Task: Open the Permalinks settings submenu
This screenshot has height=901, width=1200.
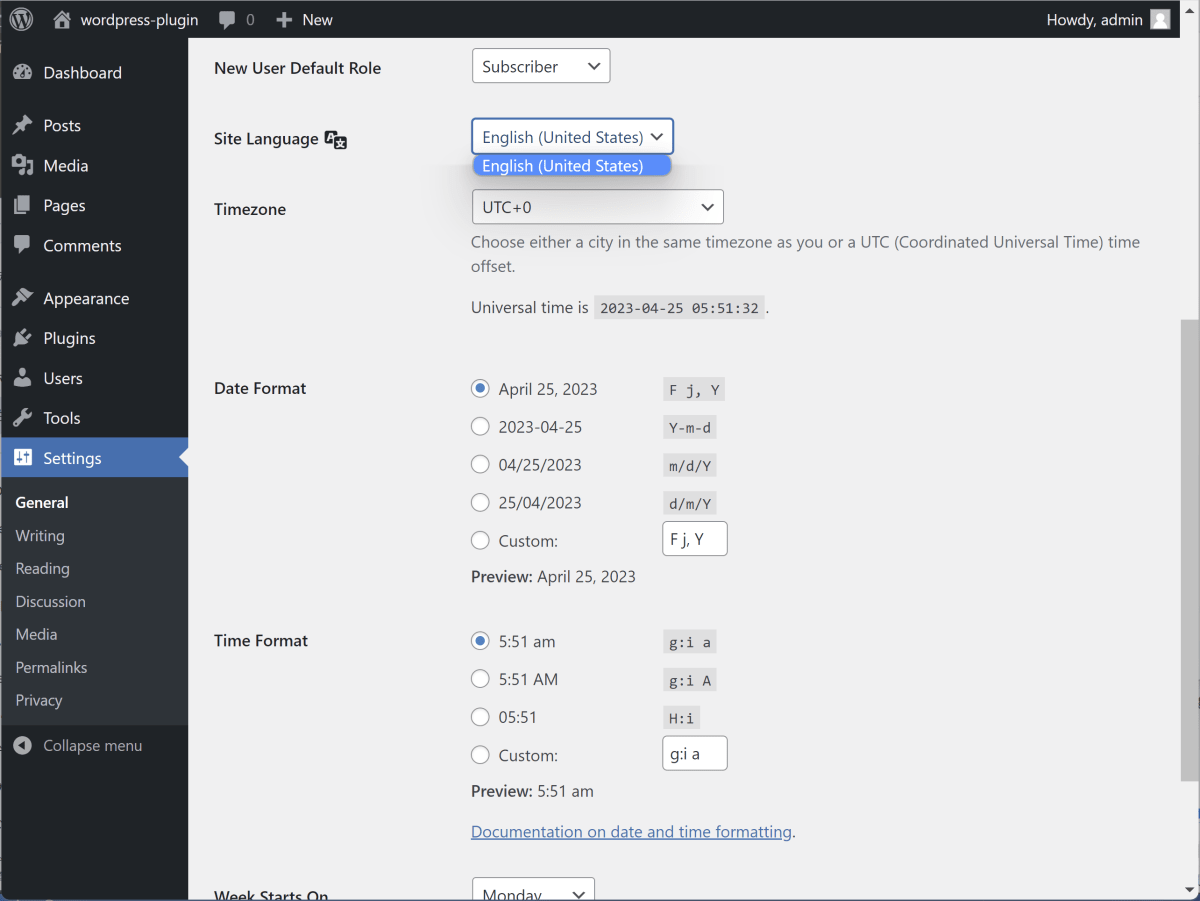Action: [x=51, y=668]
